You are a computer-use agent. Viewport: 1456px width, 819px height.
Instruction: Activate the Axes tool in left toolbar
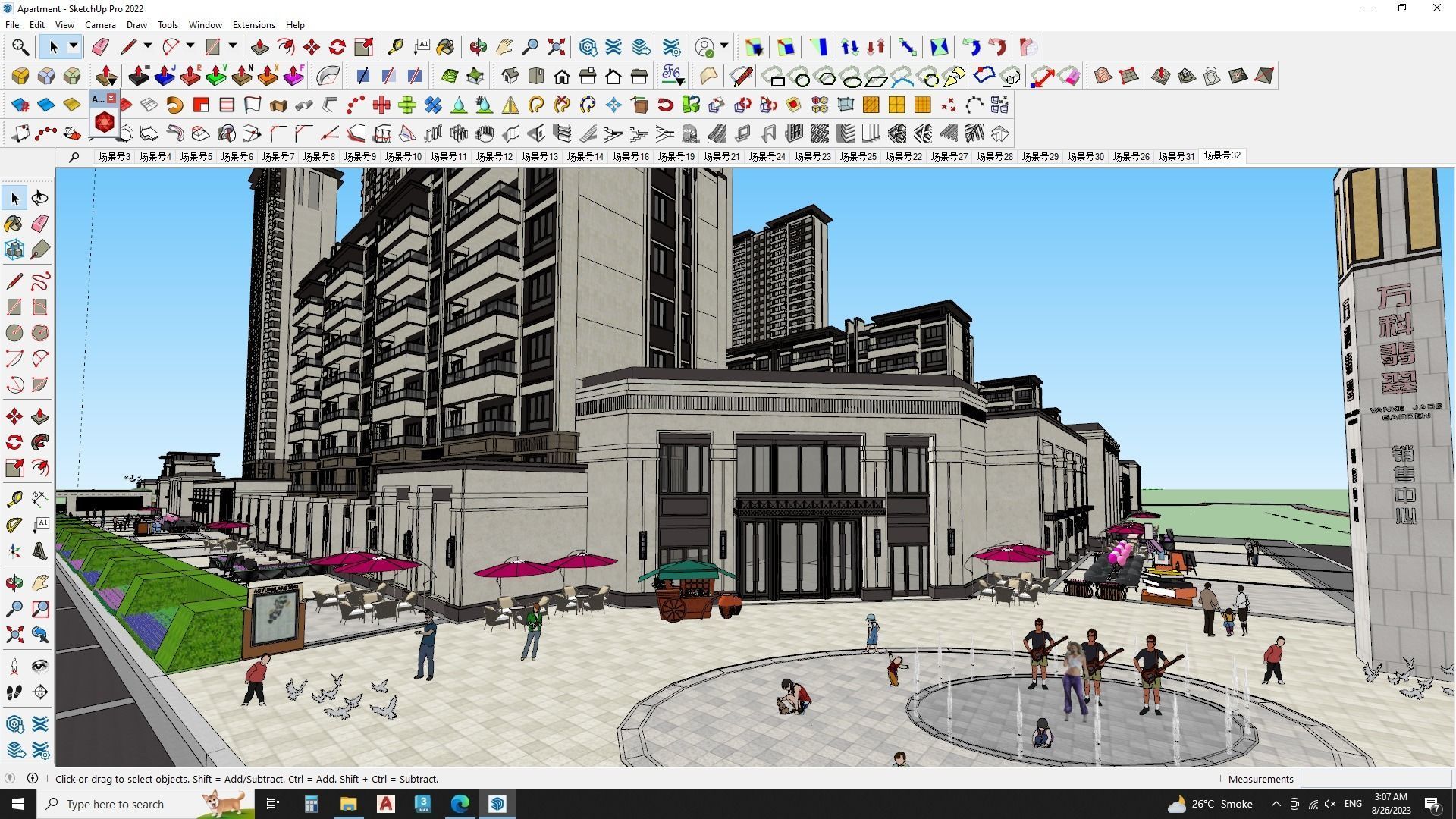[14, 551]
